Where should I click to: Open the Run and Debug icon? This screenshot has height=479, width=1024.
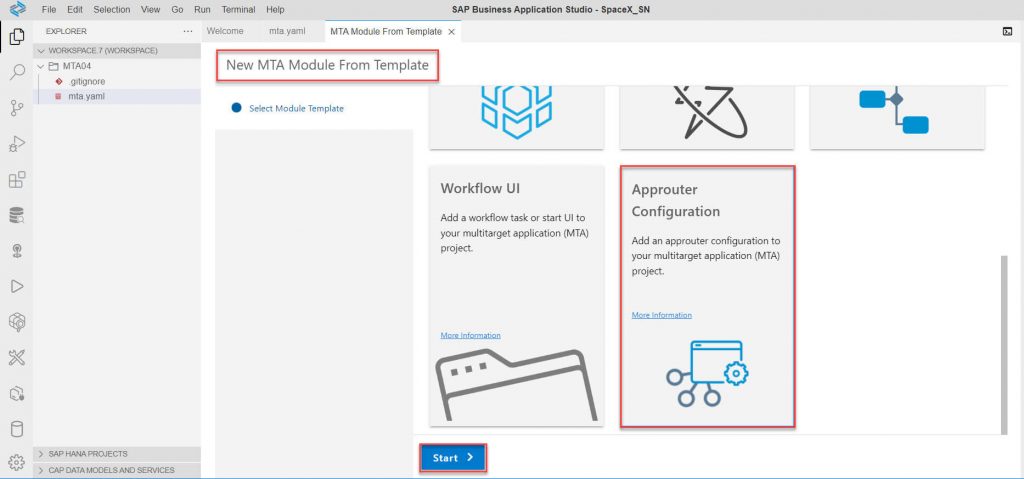point(17,144)
